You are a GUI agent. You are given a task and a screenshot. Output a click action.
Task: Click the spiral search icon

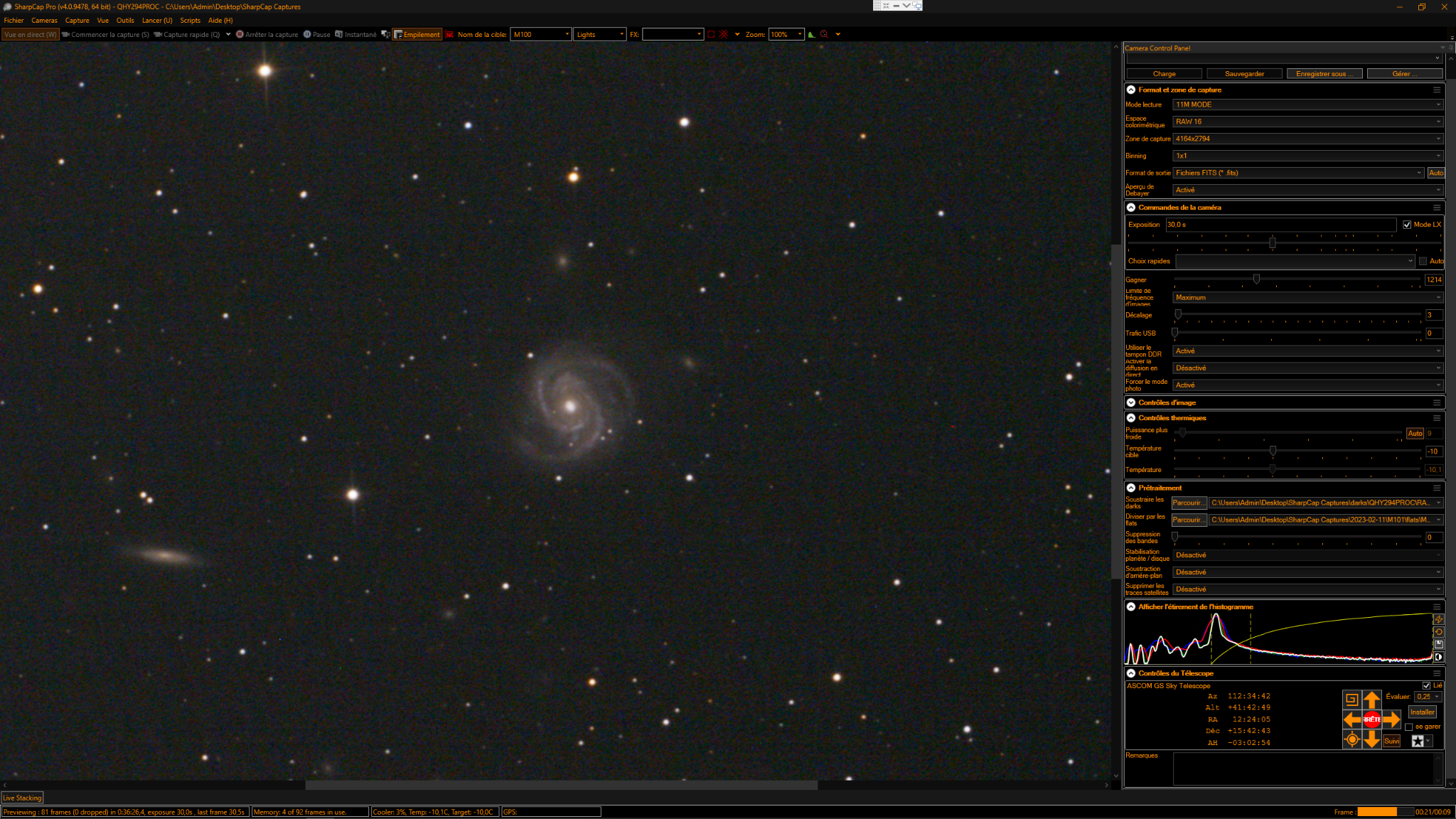pos(1351,700)
